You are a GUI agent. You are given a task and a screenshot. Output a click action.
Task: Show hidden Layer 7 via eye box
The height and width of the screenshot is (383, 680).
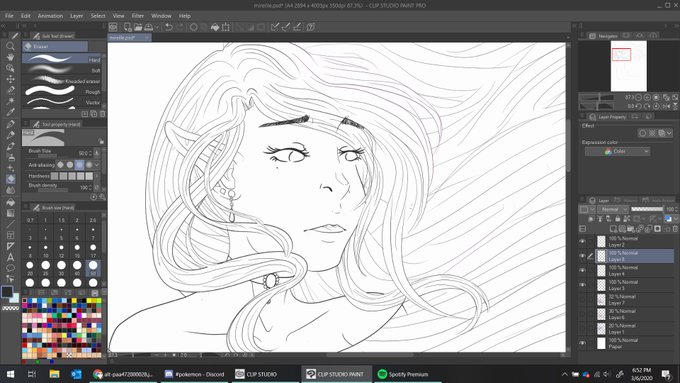click(x=582, y=299)
